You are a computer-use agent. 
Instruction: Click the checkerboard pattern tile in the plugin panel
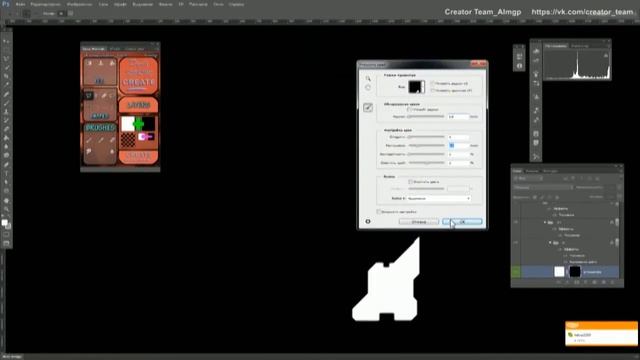128,140
